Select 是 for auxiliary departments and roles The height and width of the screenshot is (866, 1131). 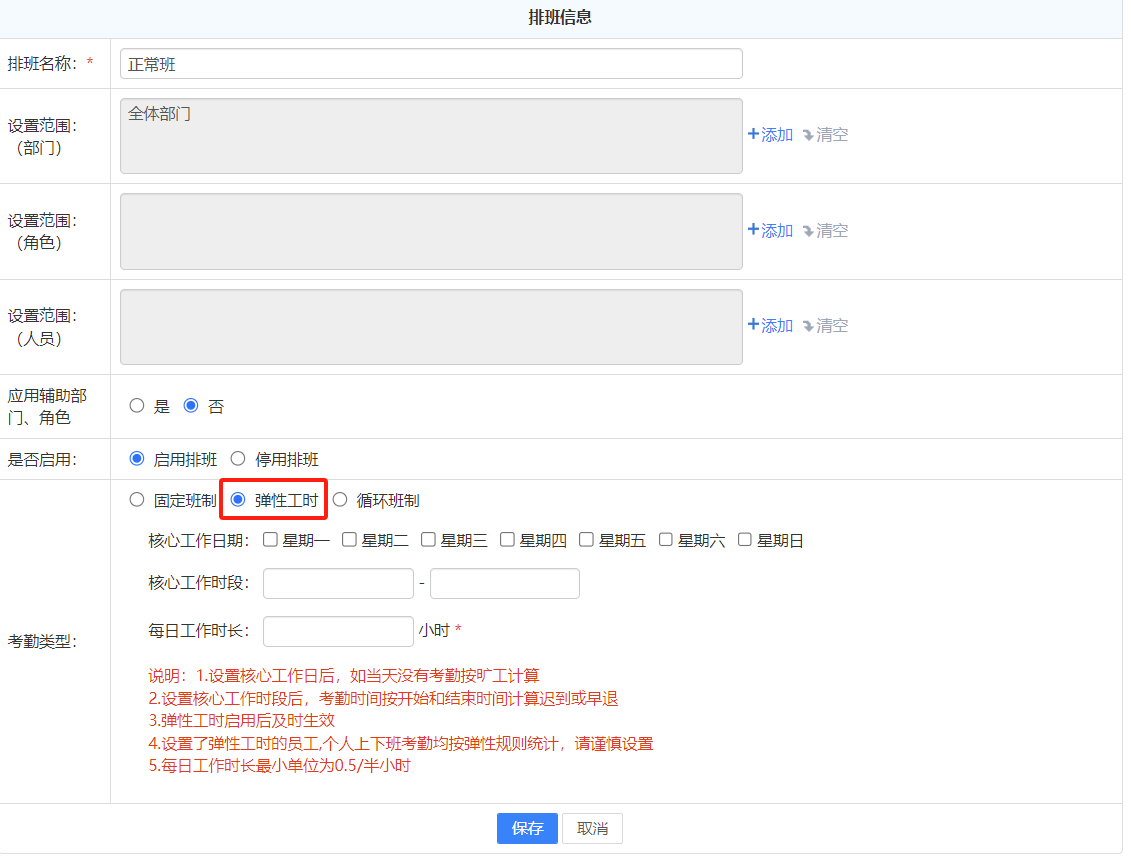[137, 406]
